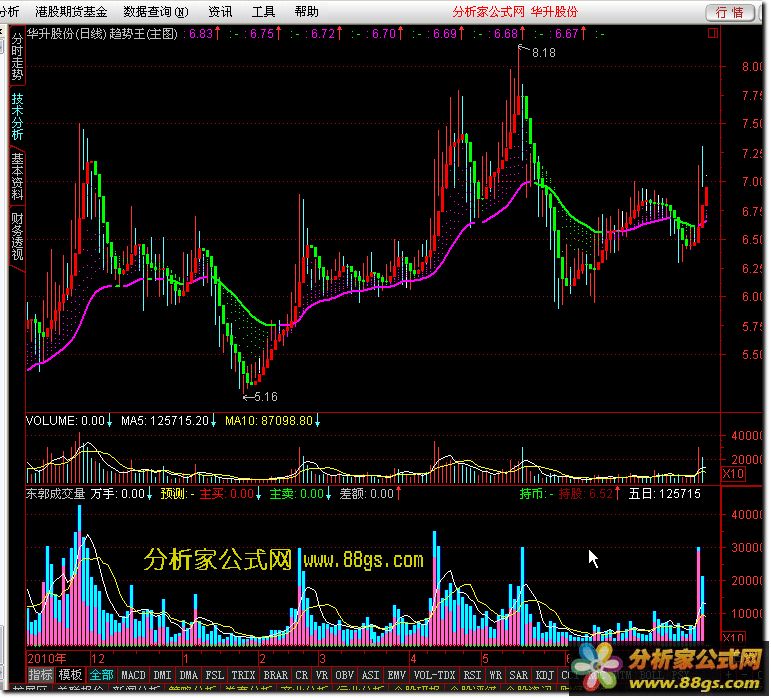Click the 持股: 6.52 value
Image resolution: width=771 pixels, height=698 pixels.
pyautogui.click(x=589, y=494)
